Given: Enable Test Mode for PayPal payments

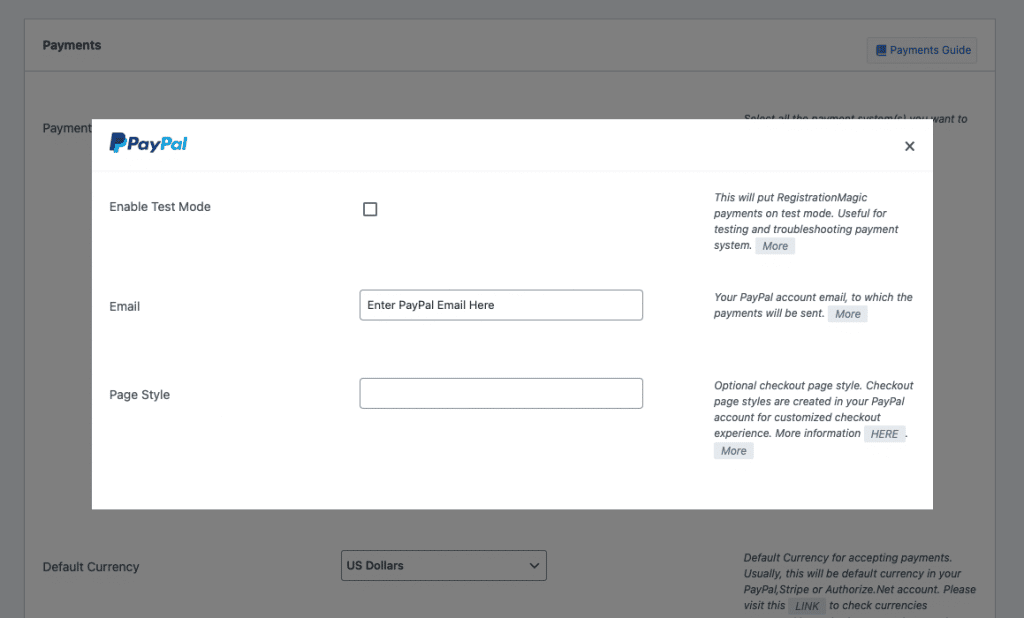Looking at the screenshot, I should [370, 209].
